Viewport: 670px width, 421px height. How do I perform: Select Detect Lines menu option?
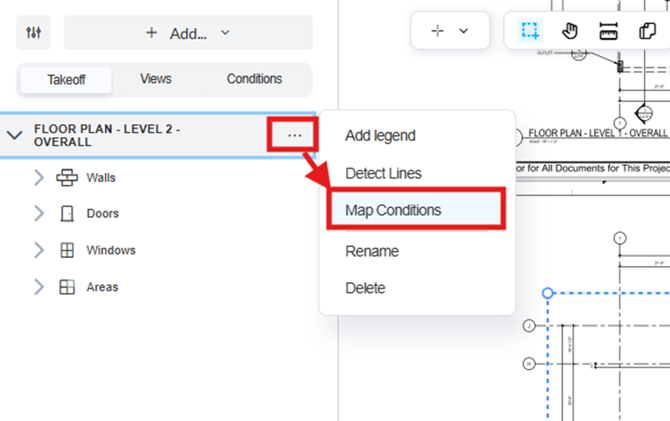[x=383, y=173]
